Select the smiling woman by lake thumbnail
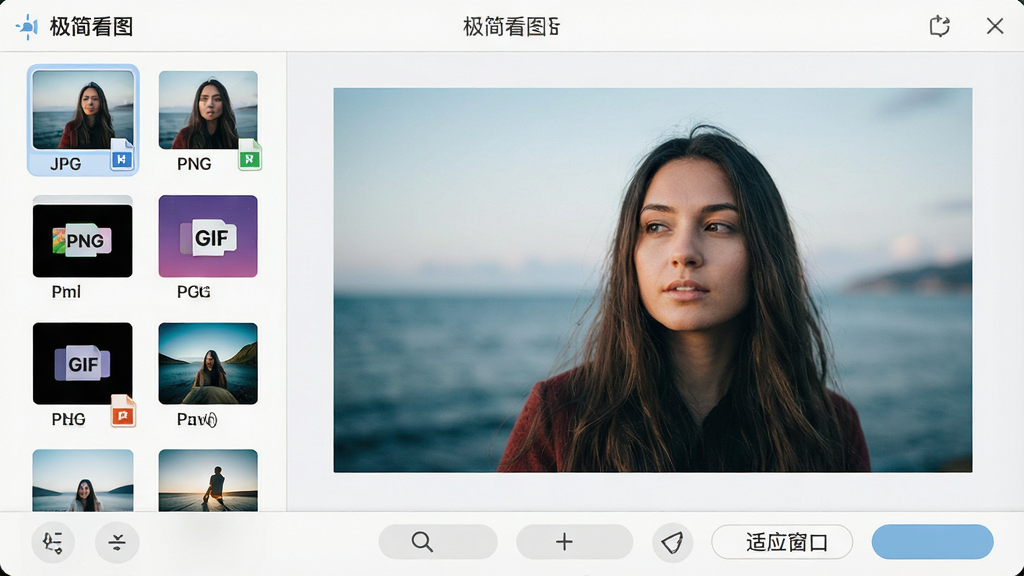This screenshot has height=576, width=1024. point(83,480)
